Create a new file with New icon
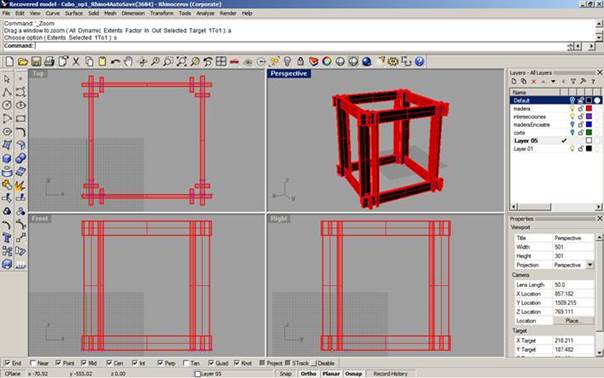The width and height of the screenshot is (604, 378). point(9,62)
